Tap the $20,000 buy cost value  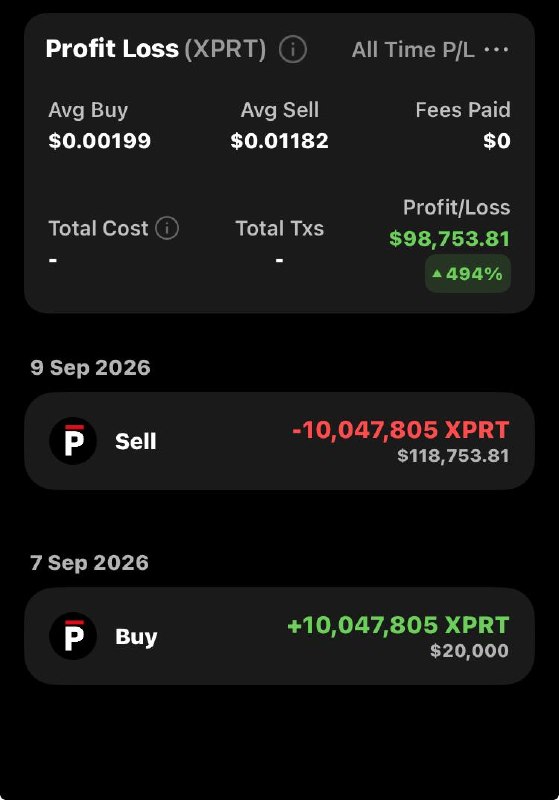469,651
